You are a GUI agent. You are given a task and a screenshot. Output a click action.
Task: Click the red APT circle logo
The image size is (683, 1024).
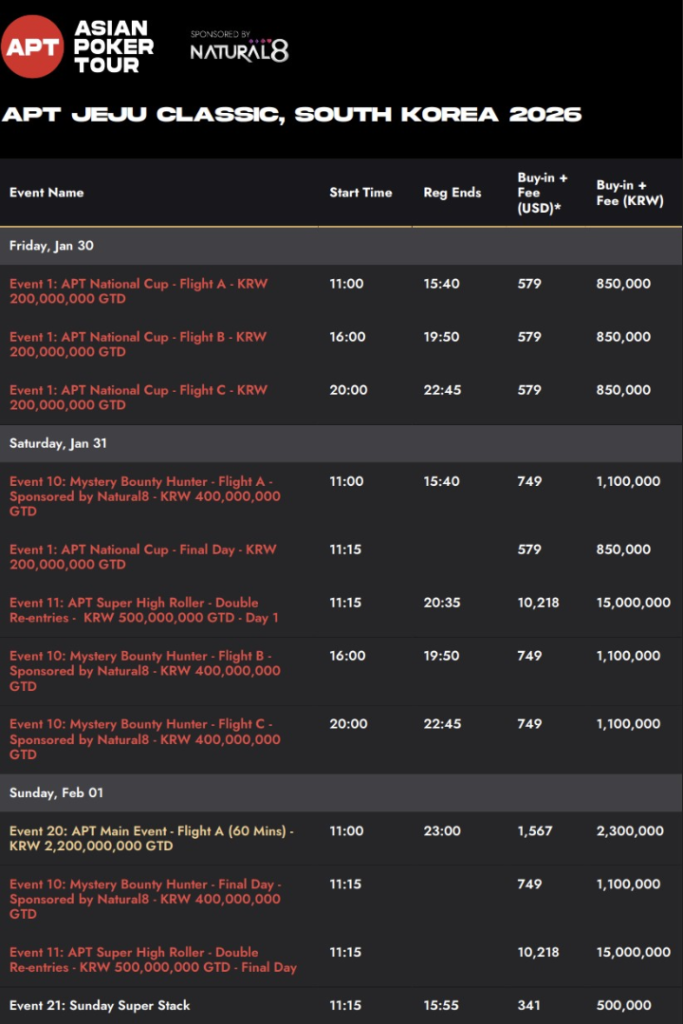[x=33, y=45]
